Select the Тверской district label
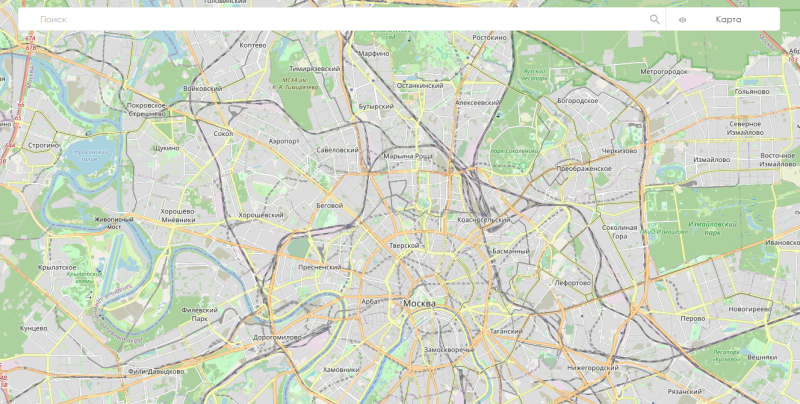Image resolution: width=800 pixels, height=404 pixels. click(x=404, y=246)
